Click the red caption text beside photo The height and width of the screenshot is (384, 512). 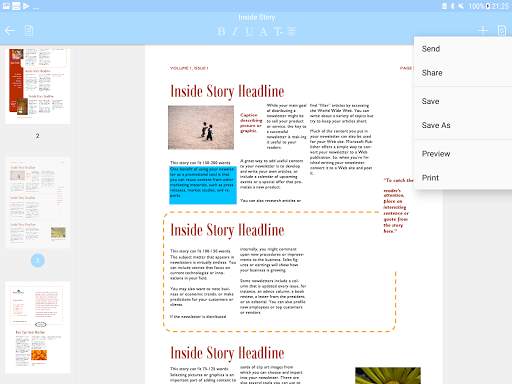[x=251, y=123]
